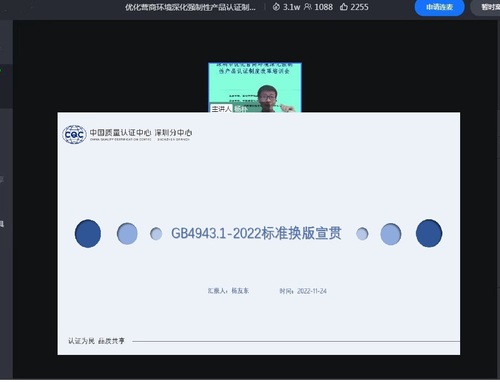Click the partially visible 暂时 button at top right
The image size is (500, 382).
(486, 7)
